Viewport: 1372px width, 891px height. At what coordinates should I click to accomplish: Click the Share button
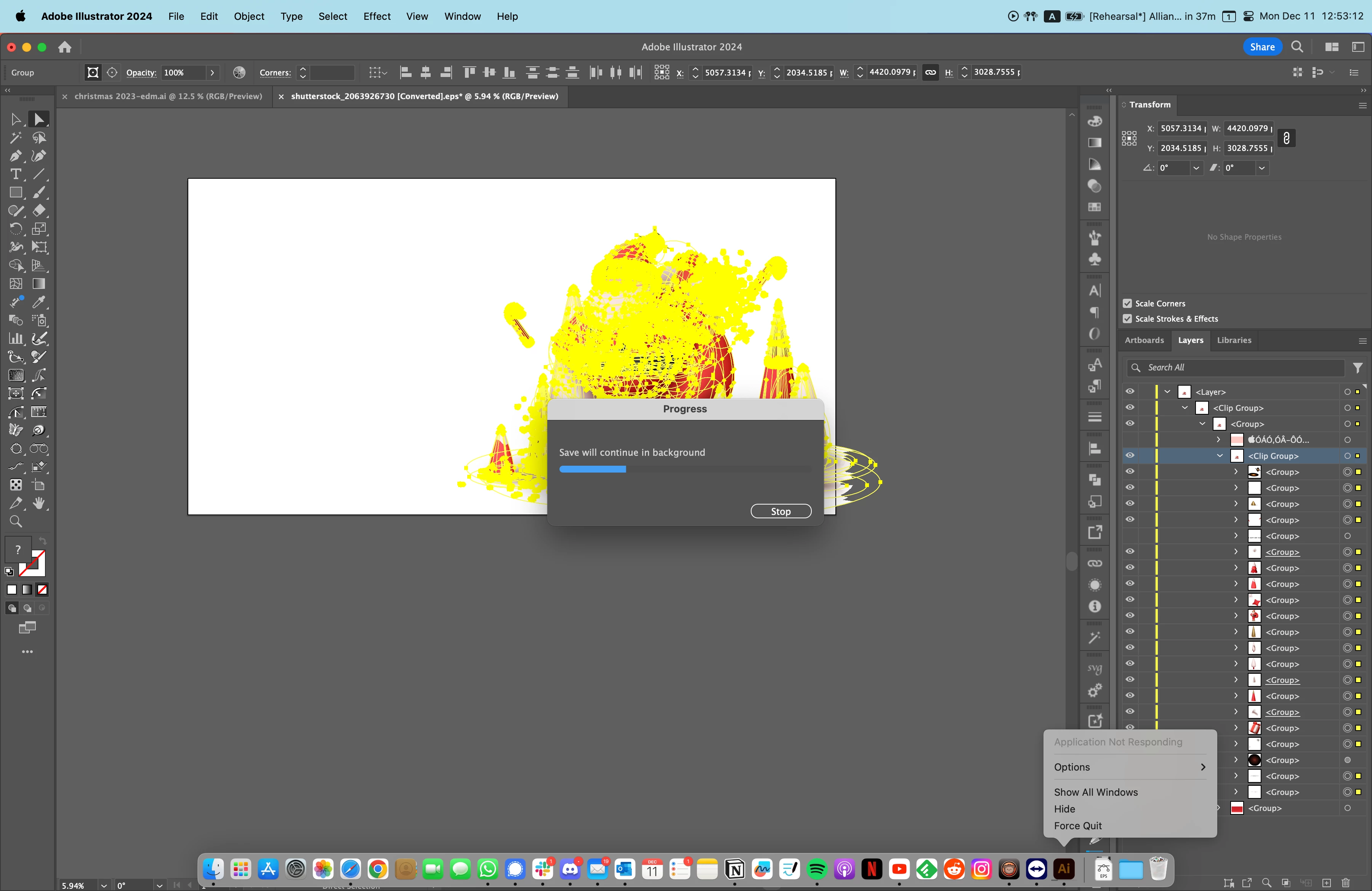click(1262, 46)
